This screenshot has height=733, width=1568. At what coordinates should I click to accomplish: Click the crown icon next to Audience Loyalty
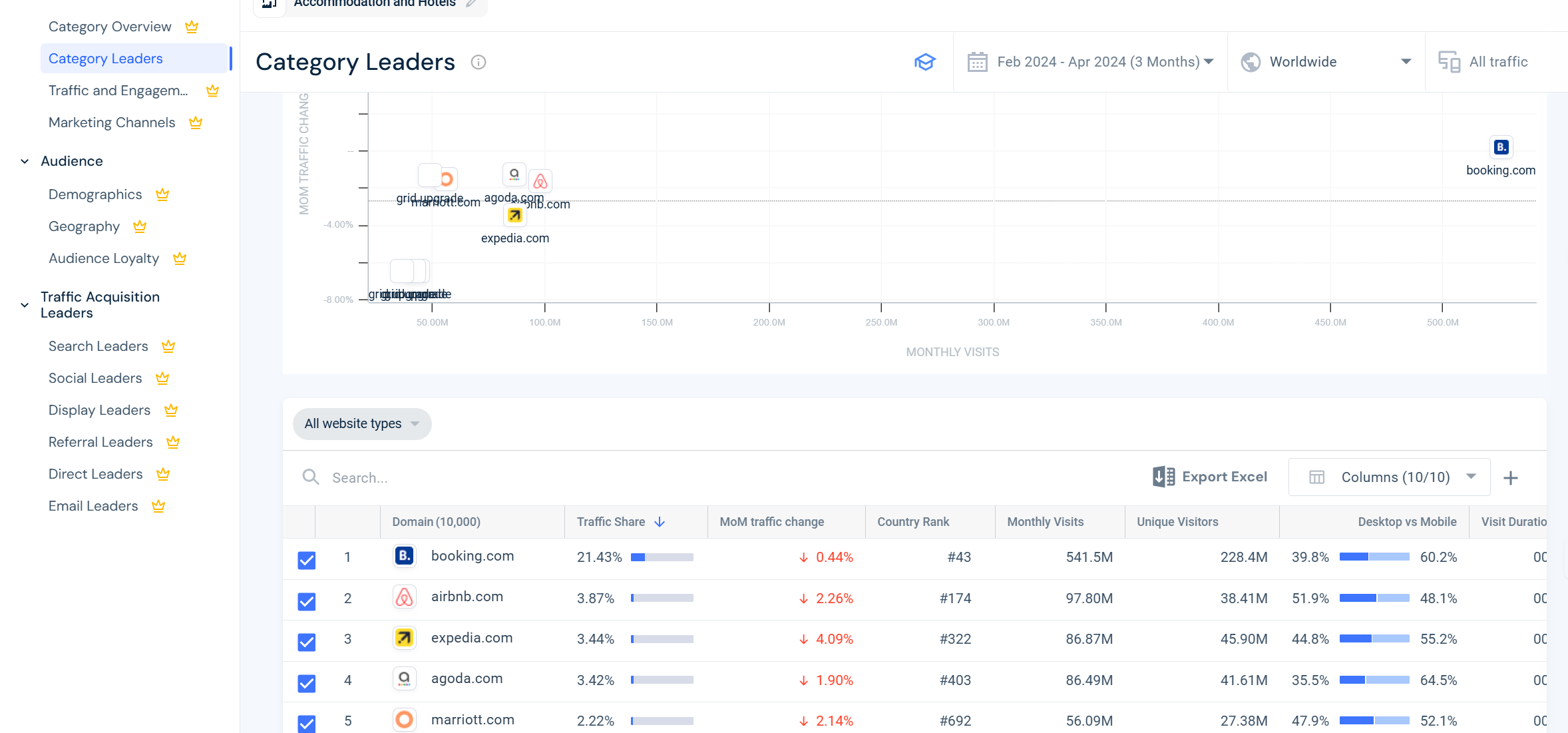pyautogui.click(x=180, y=258)
